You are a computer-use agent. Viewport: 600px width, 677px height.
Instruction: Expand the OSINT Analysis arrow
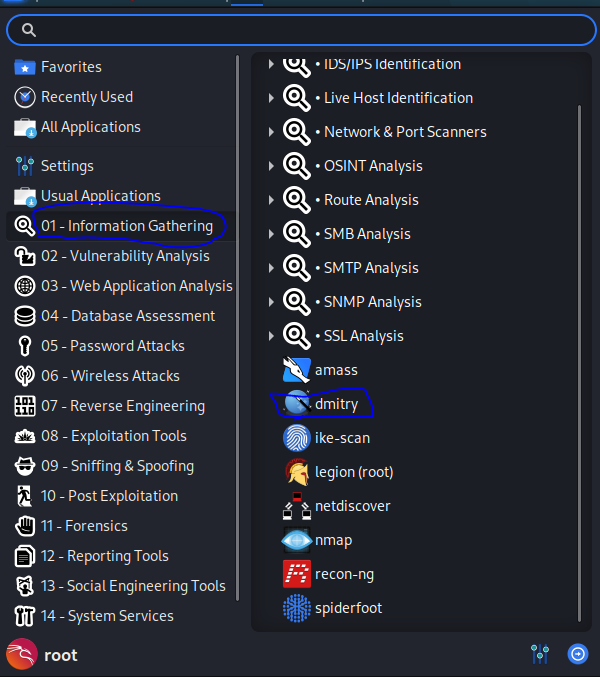[x=271, y=166]
